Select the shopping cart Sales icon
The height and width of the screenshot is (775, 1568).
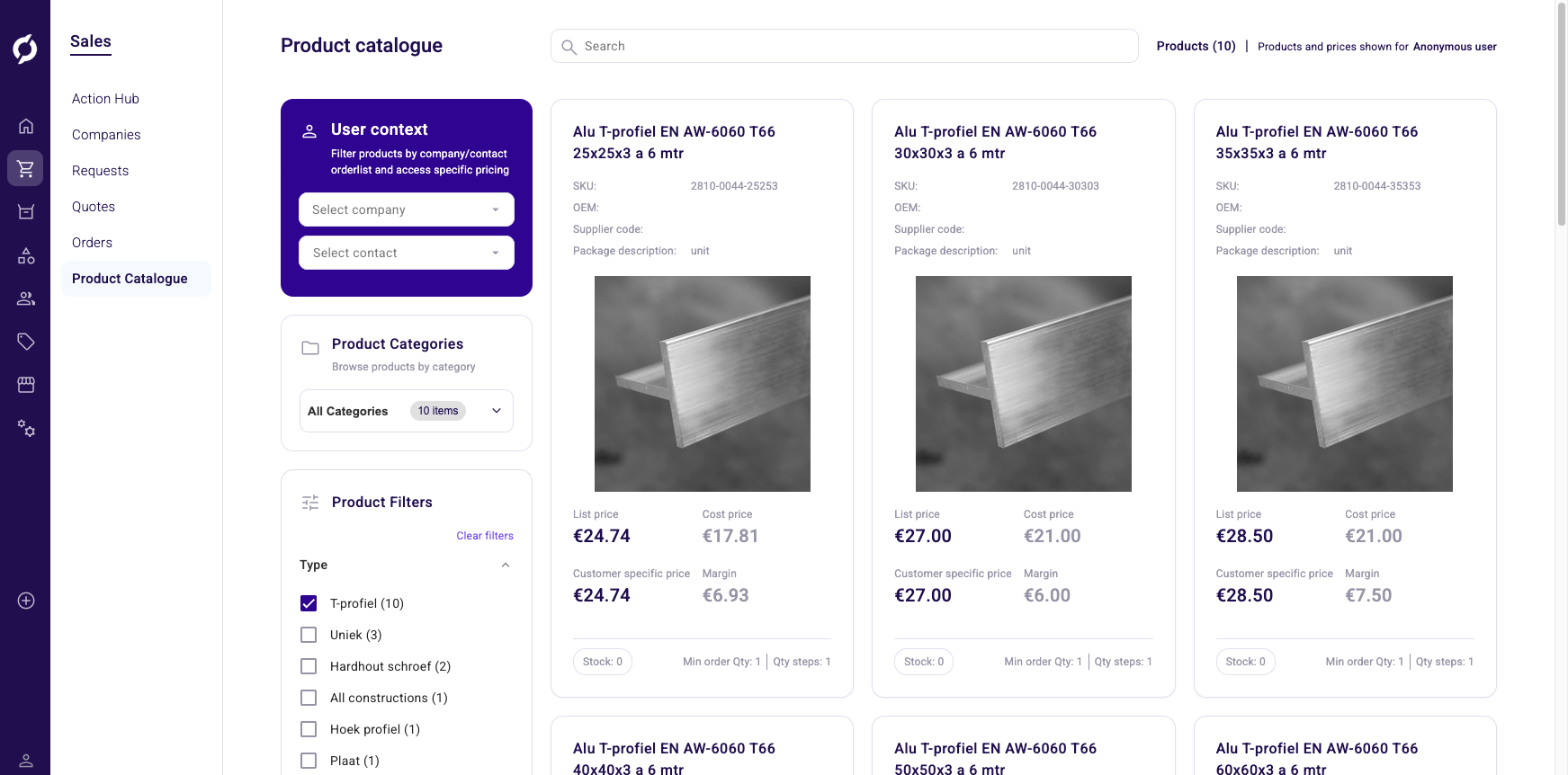click(x=25, y=168)
